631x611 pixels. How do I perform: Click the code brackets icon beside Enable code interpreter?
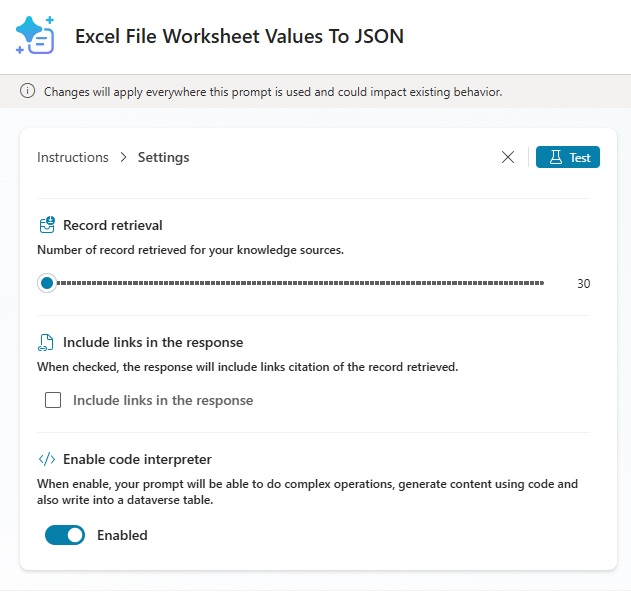[46, 460]
